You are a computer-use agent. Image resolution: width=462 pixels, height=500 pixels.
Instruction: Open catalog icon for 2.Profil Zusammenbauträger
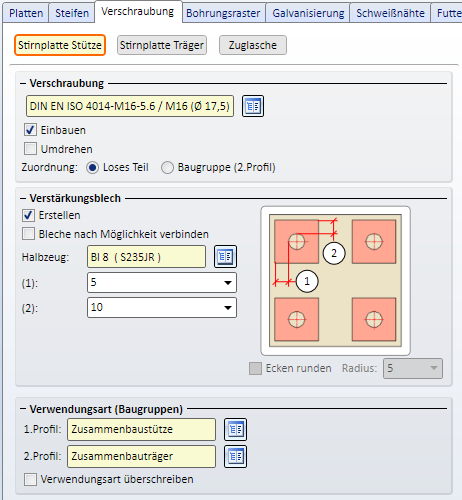point(235,456)
